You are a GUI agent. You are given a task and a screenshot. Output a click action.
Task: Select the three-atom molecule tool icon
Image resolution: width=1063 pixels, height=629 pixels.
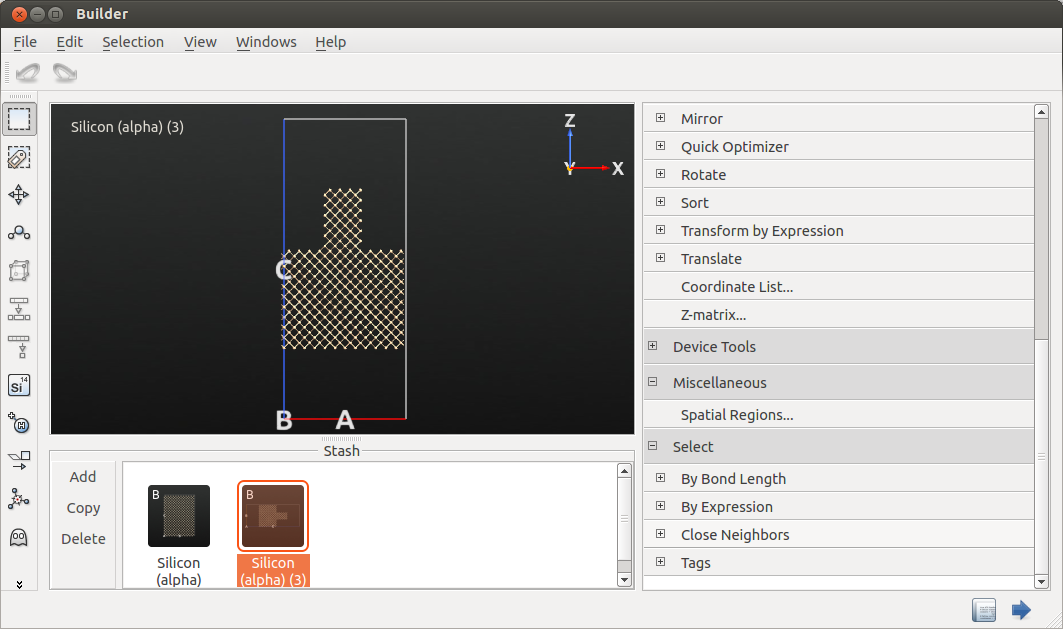coord(19,233)
